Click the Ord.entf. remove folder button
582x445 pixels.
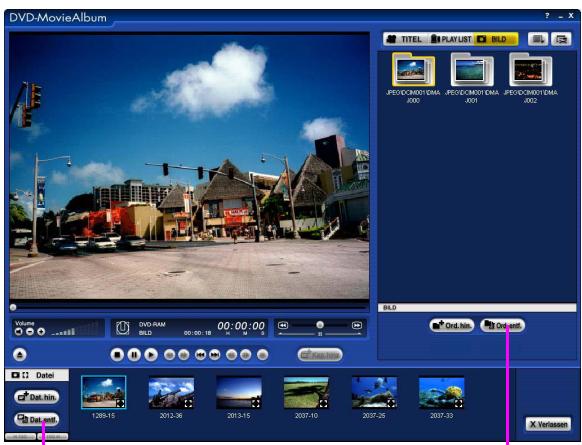tap(503, 325)
